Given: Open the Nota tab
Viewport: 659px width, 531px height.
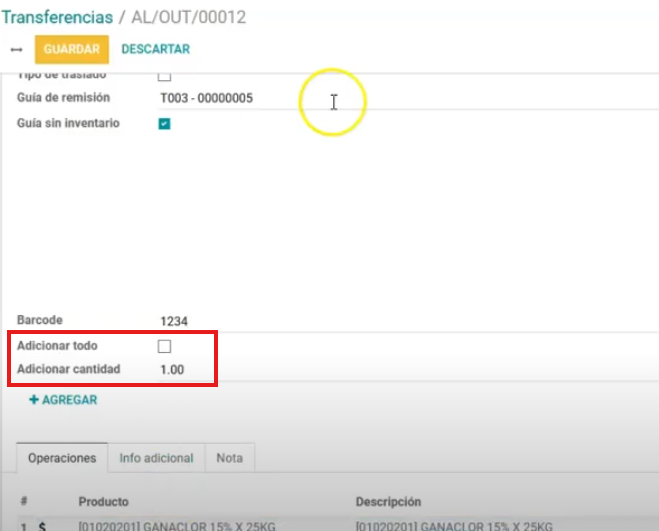Looking at the screenshot, I should click(229, 458).
